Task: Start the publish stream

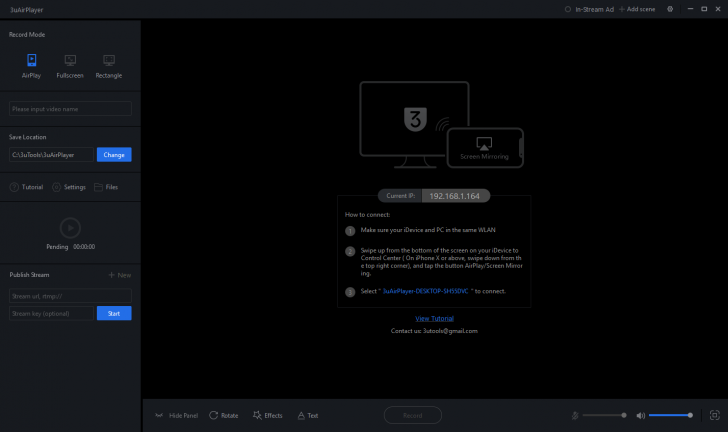Action: 114,314
